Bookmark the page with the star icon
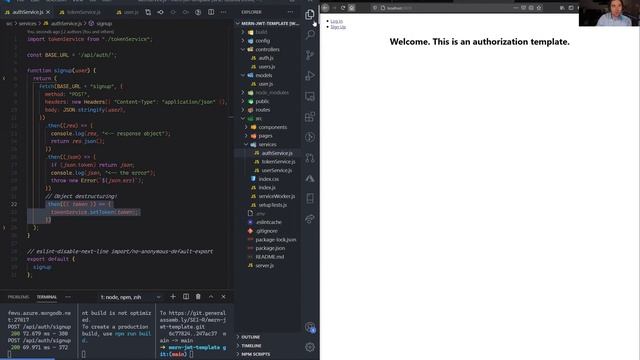The image size is (640, 360). 539,8
